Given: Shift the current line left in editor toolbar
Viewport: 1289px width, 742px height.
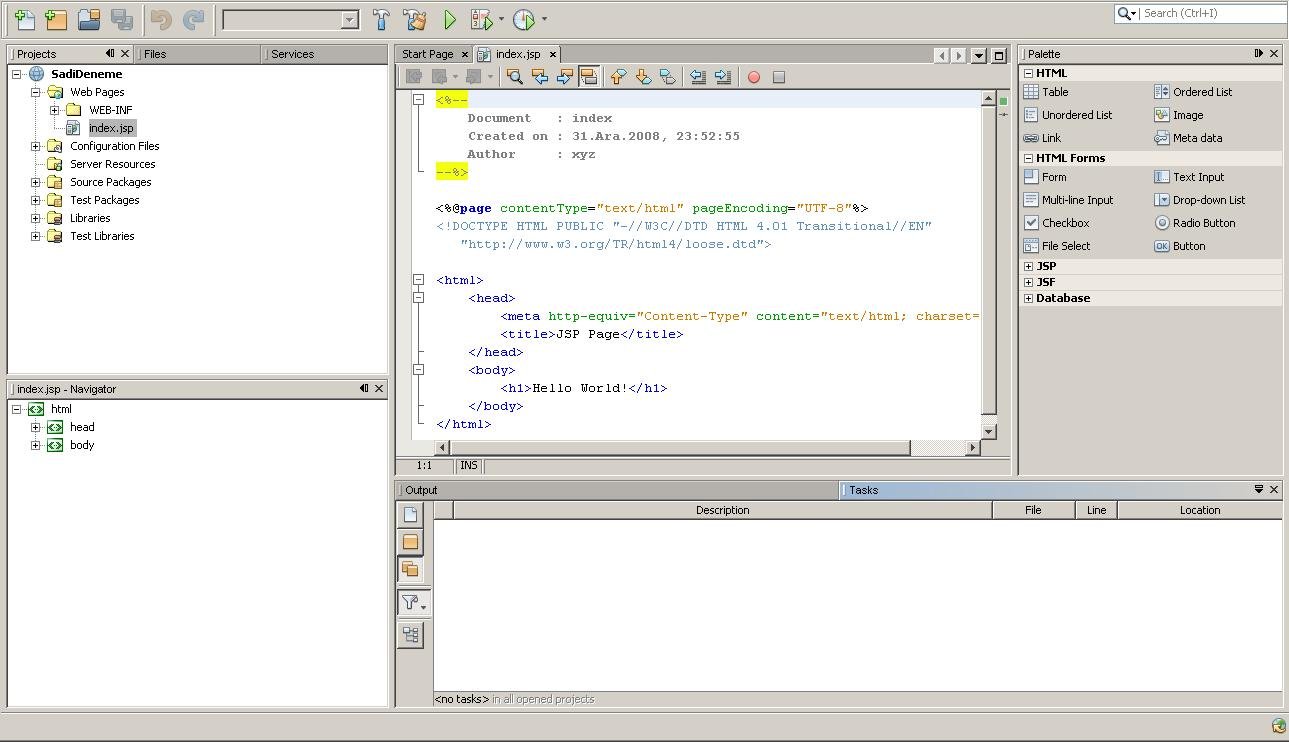Looking at the screenshot, I should pos(697,76).
